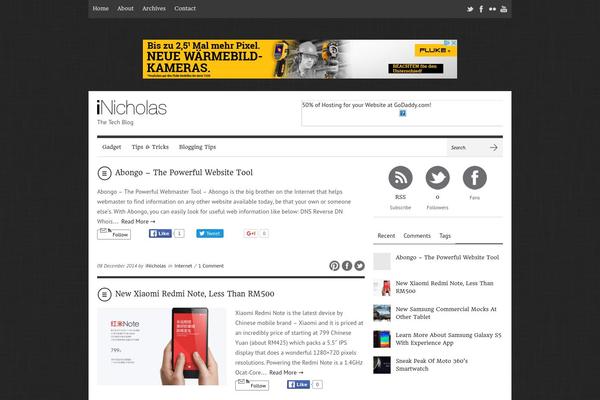Share the Abongo post via the round Facebook icon
This screenshot has width=600, height=400.
pos(347,266)
